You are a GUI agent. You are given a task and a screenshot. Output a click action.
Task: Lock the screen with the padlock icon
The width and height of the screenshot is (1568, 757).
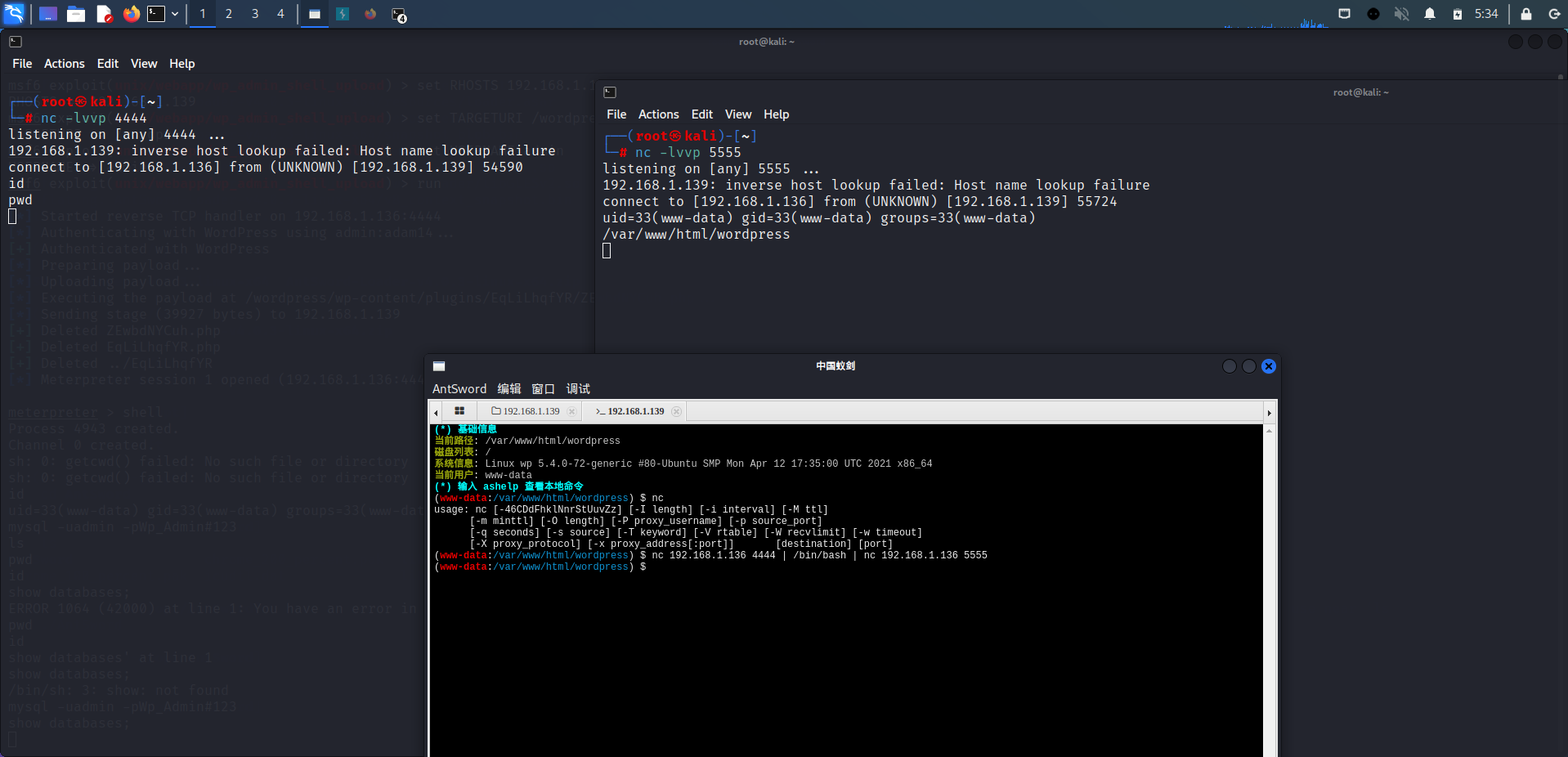[x=1526, y=14]
